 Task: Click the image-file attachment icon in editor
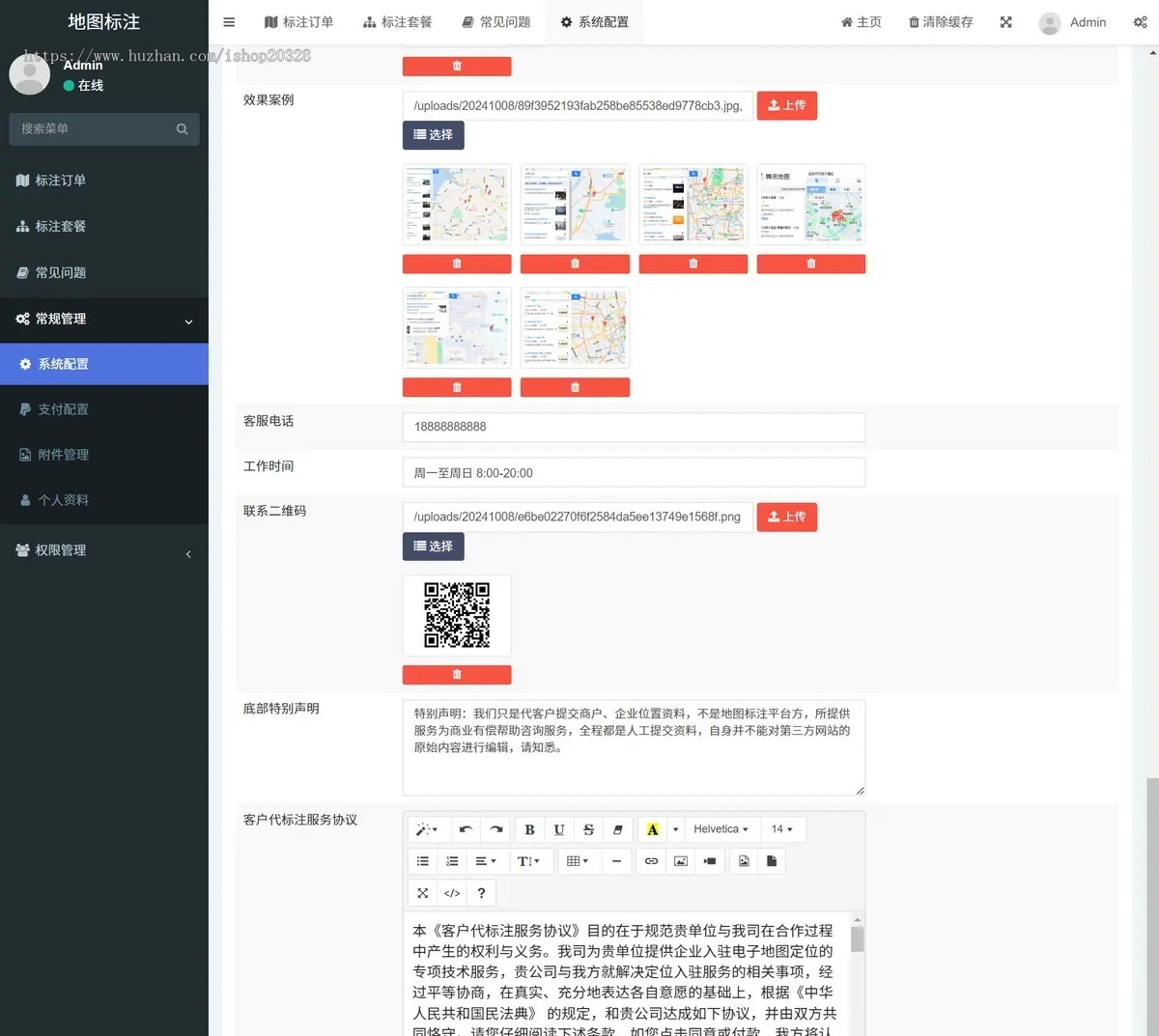(x=744, y=861)
